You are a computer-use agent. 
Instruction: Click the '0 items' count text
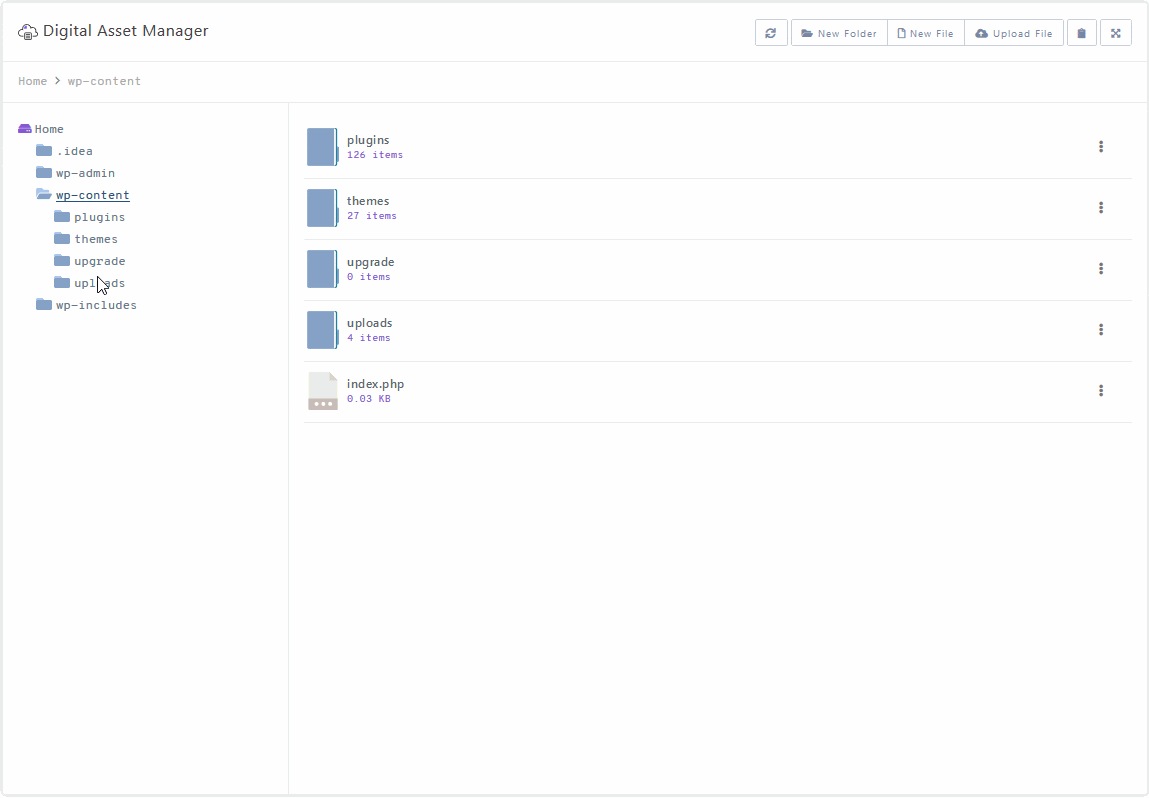tap(369, 276)
